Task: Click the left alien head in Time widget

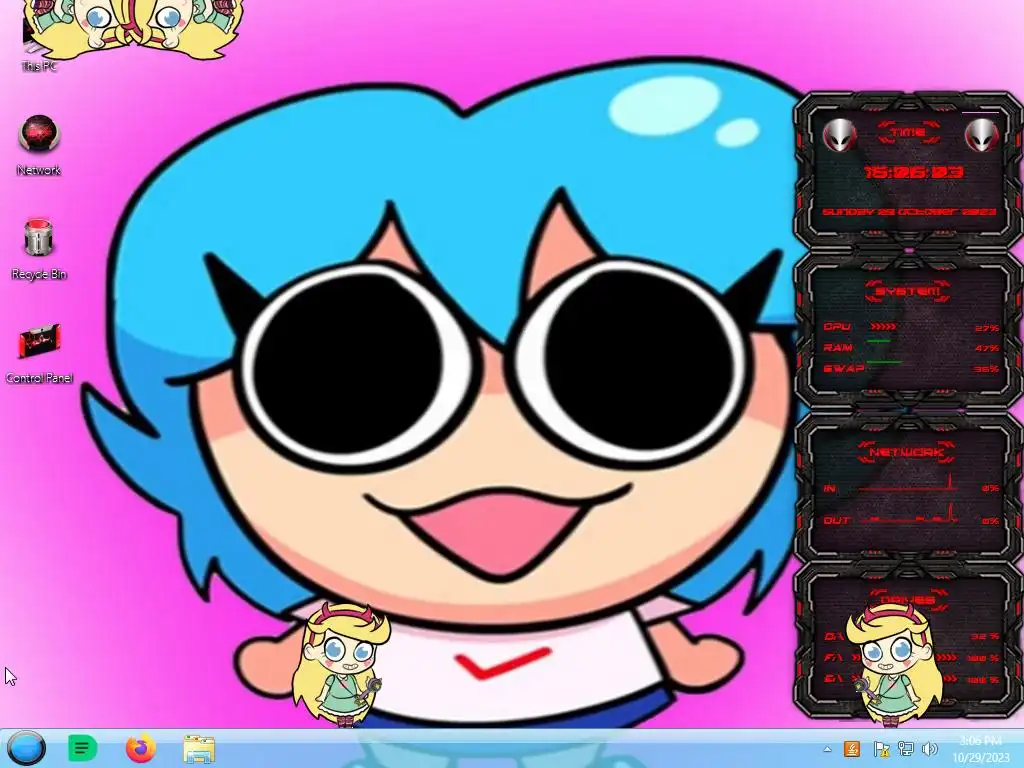Action: click(840, 135)
